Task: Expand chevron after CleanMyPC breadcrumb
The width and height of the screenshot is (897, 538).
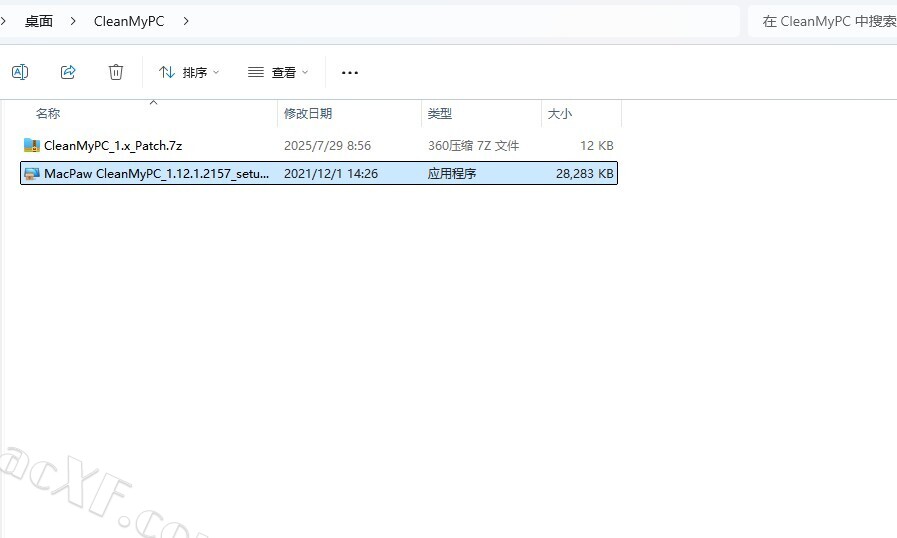Action: point(186,21)
